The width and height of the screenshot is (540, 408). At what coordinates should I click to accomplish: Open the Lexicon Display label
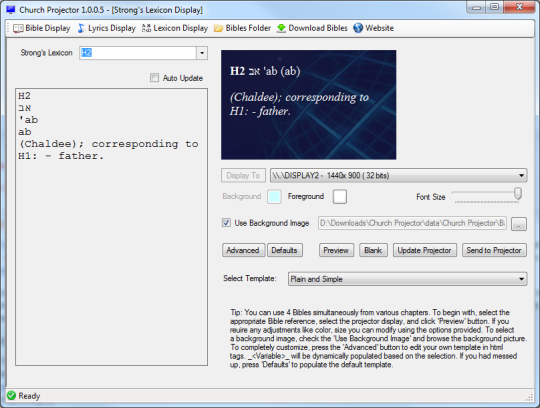tap(180, 28)
